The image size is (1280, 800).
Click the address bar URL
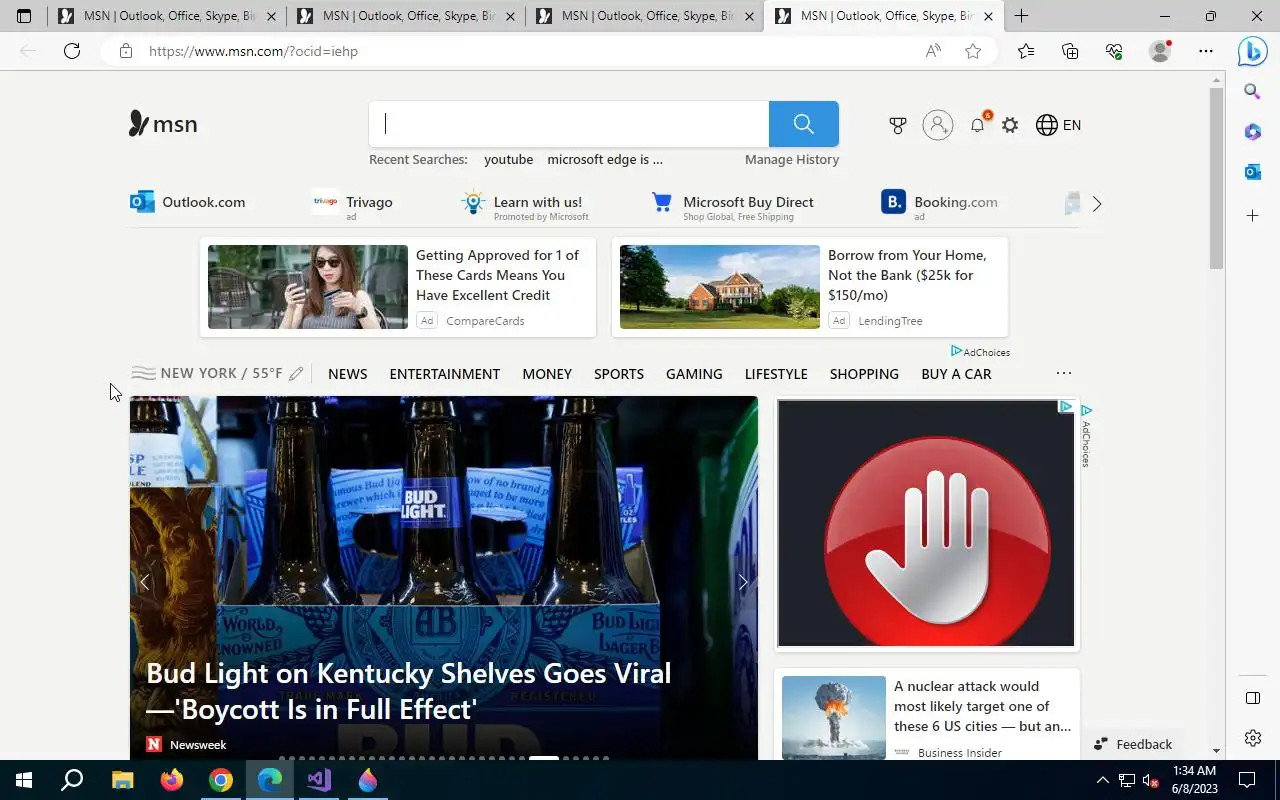(x=253, y=51)
